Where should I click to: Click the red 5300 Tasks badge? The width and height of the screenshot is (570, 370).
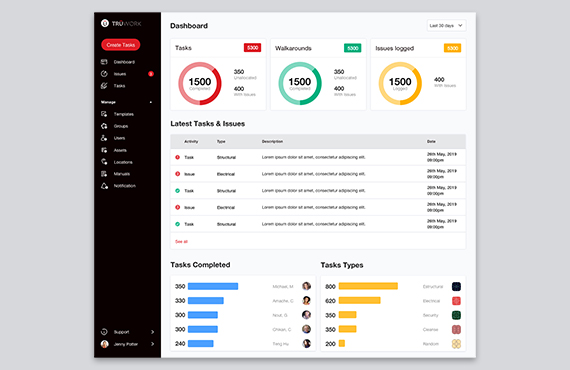coord(252,48)
